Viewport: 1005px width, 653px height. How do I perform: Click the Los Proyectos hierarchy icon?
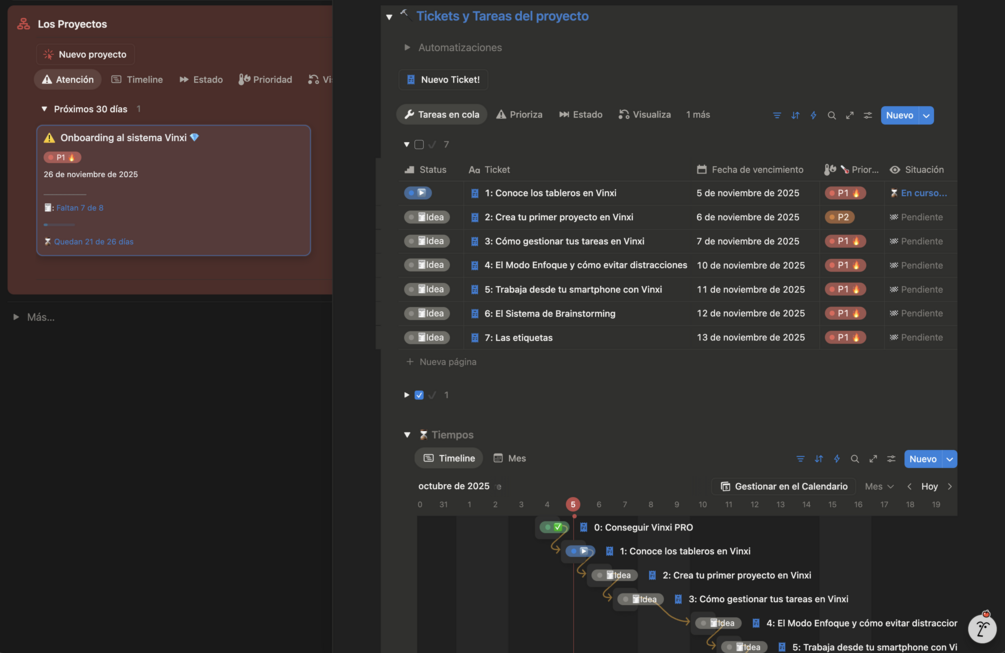coord(24,24)
